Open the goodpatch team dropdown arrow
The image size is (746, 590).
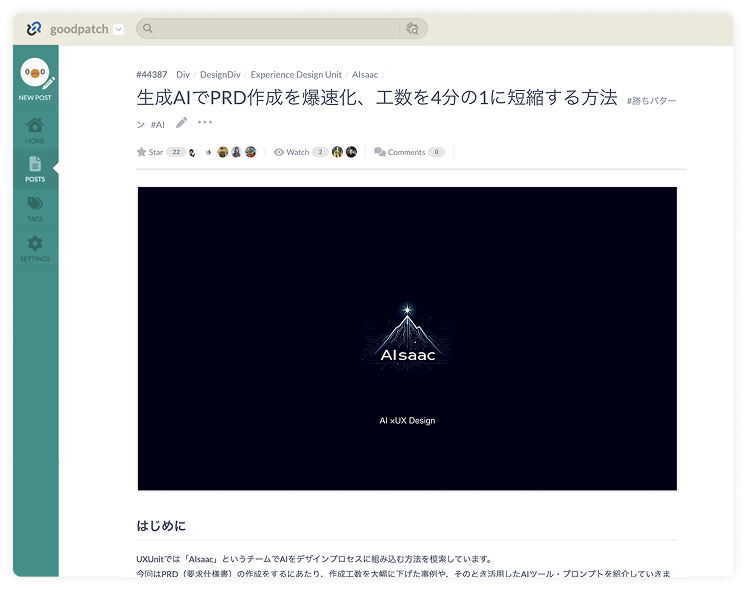[118, 30]
